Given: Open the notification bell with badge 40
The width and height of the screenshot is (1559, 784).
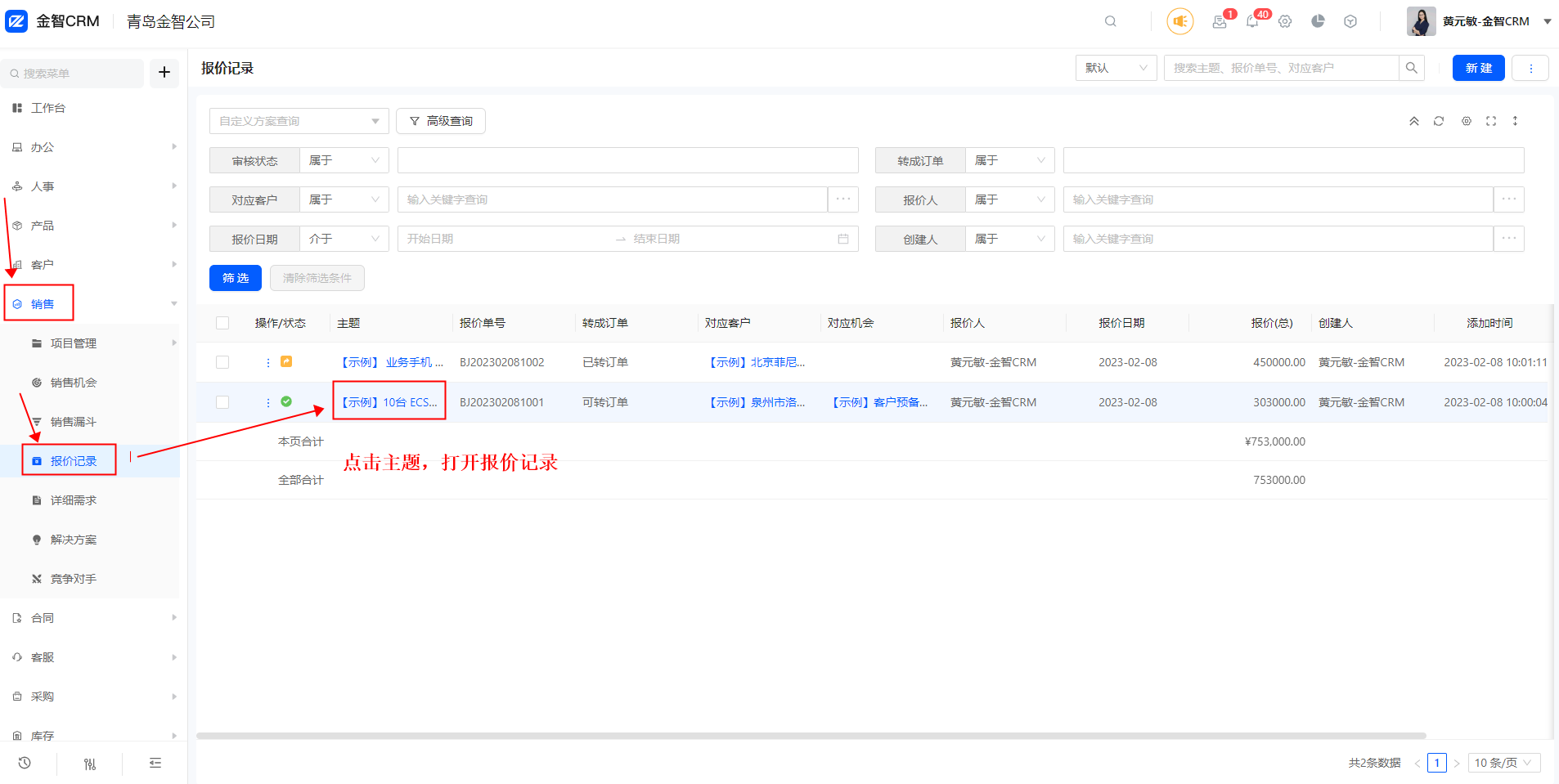Looking at the screenshot, I should [x=1252, y=21].
